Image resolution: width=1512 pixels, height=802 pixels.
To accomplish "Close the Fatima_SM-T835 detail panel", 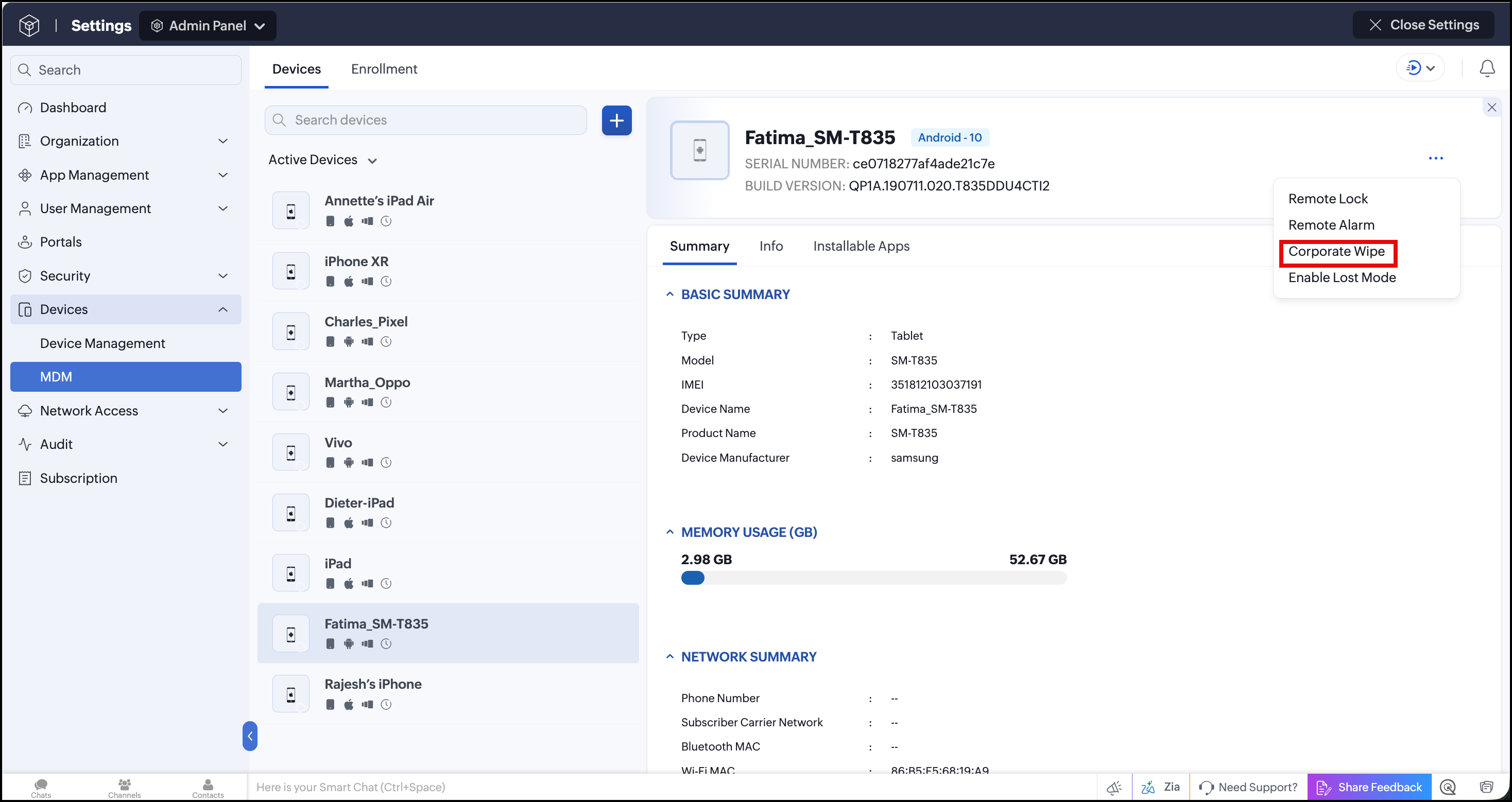I will (x=1491, y=108).
